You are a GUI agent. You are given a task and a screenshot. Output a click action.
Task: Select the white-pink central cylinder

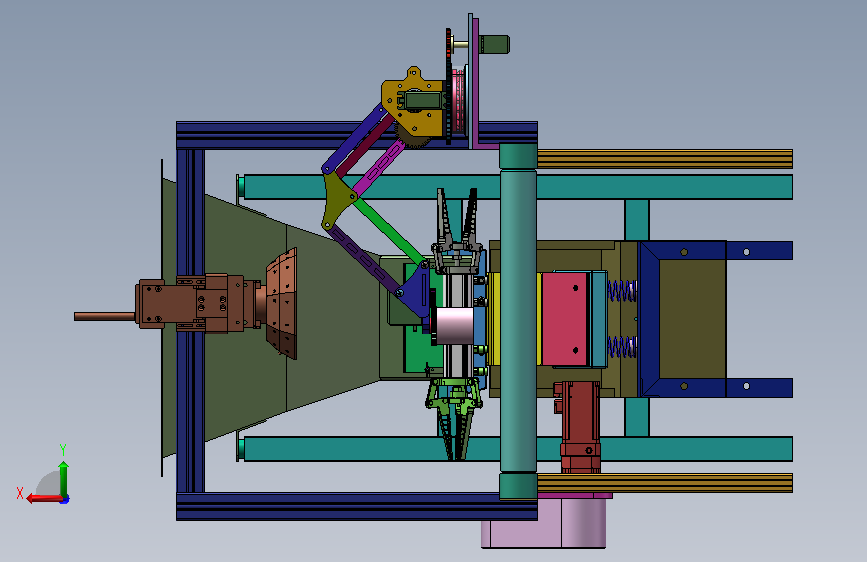click(454, 326)
